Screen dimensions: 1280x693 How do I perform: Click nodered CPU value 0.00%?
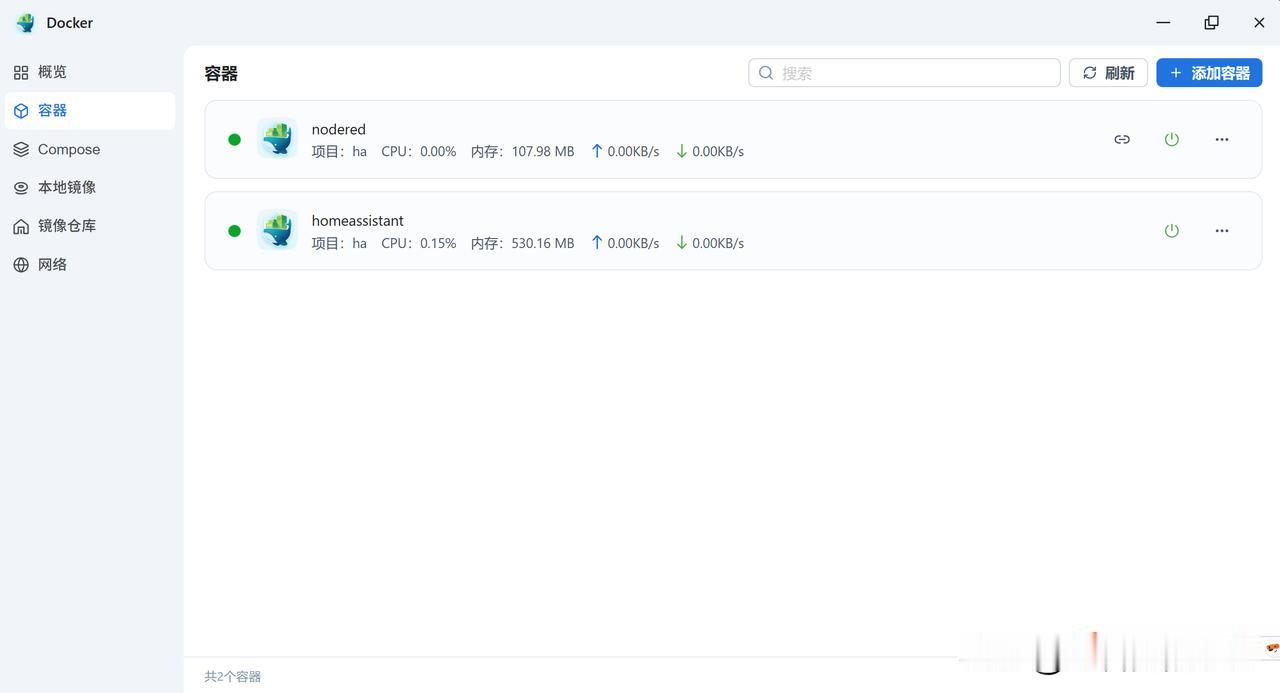pos(438,152)
